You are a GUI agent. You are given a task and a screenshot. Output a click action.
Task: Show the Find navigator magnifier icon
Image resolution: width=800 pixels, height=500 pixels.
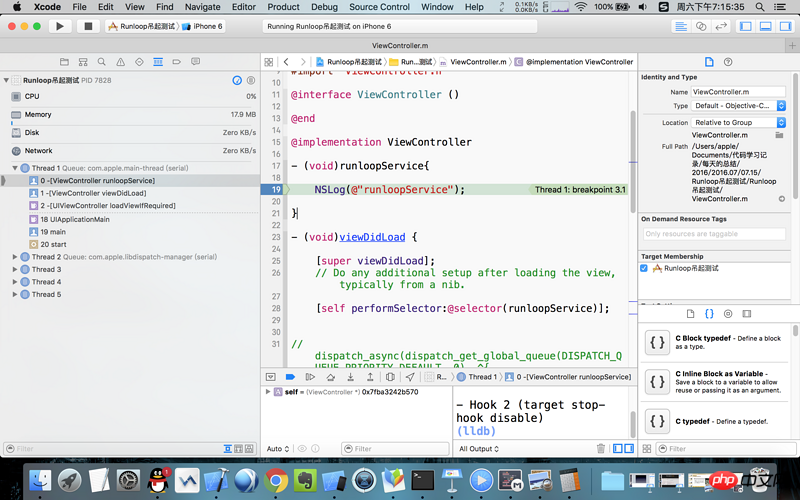(103, 62)
